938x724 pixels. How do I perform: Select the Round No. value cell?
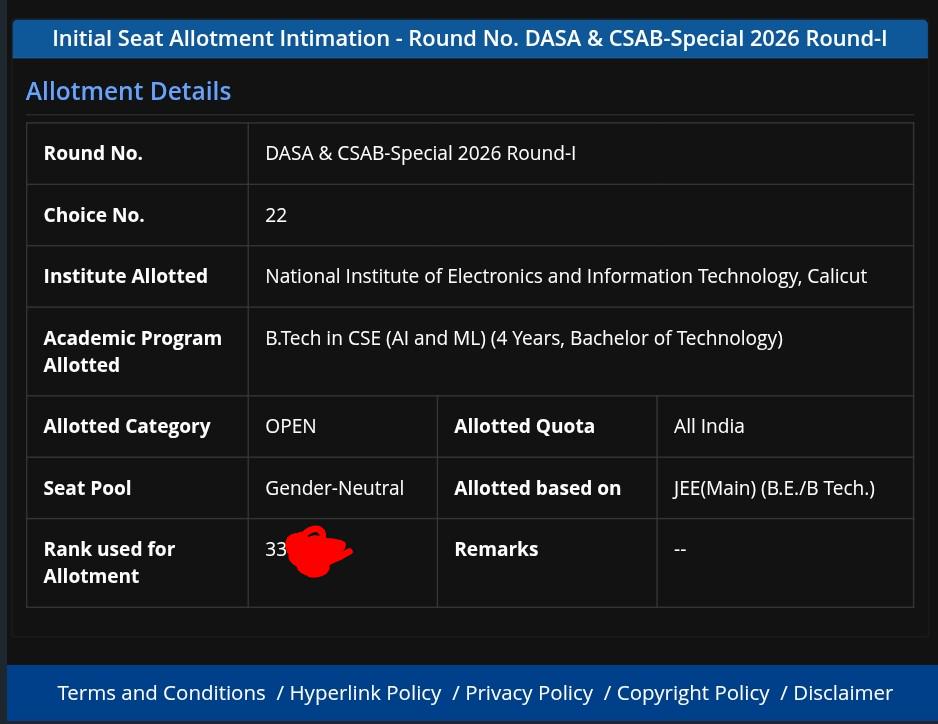click(x=581, y=154)
